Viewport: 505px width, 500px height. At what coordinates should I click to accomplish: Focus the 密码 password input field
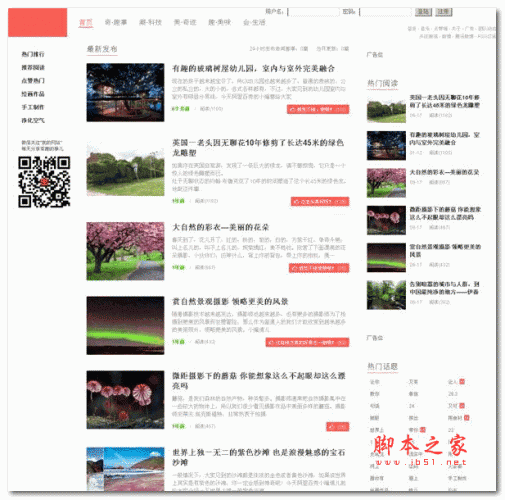[x=385, y=12]
